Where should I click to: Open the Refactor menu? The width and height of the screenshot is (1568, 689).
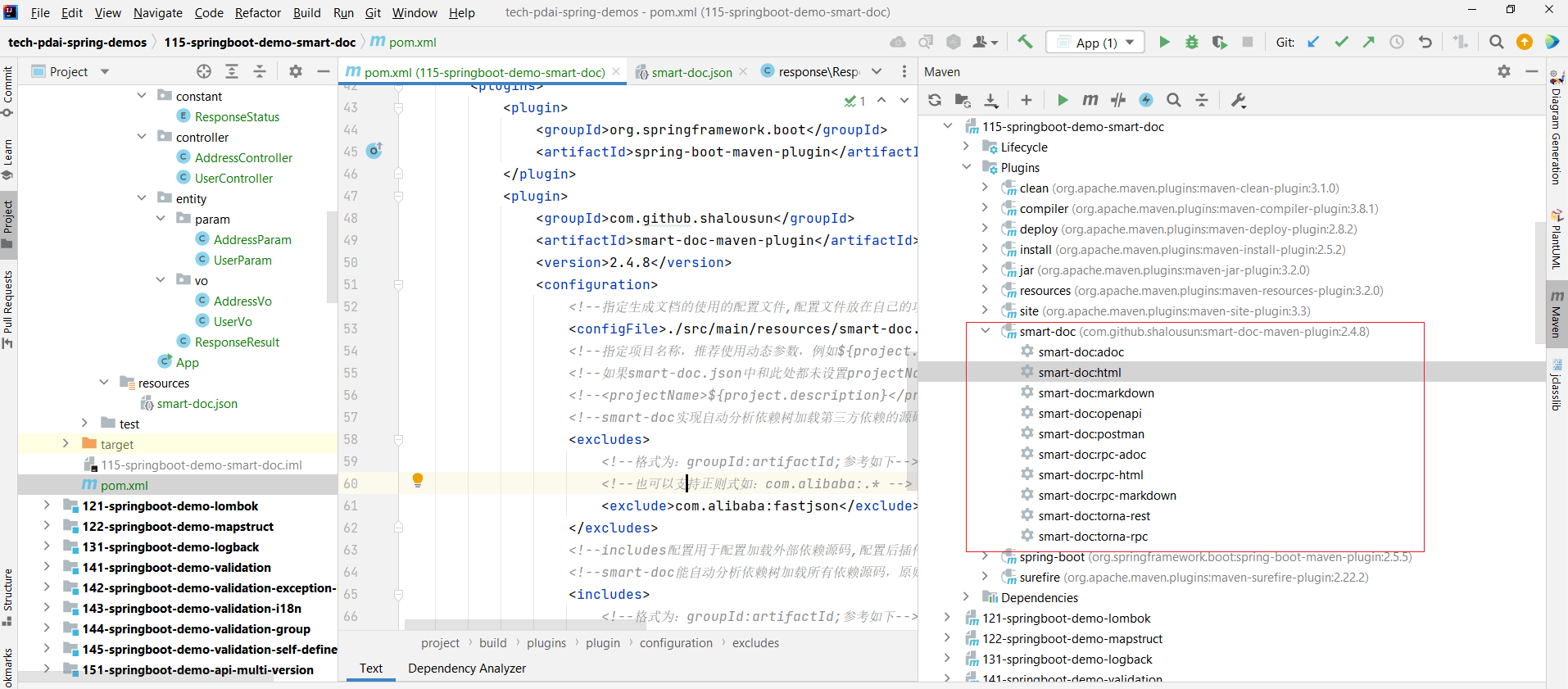click(x=257, y=12)
